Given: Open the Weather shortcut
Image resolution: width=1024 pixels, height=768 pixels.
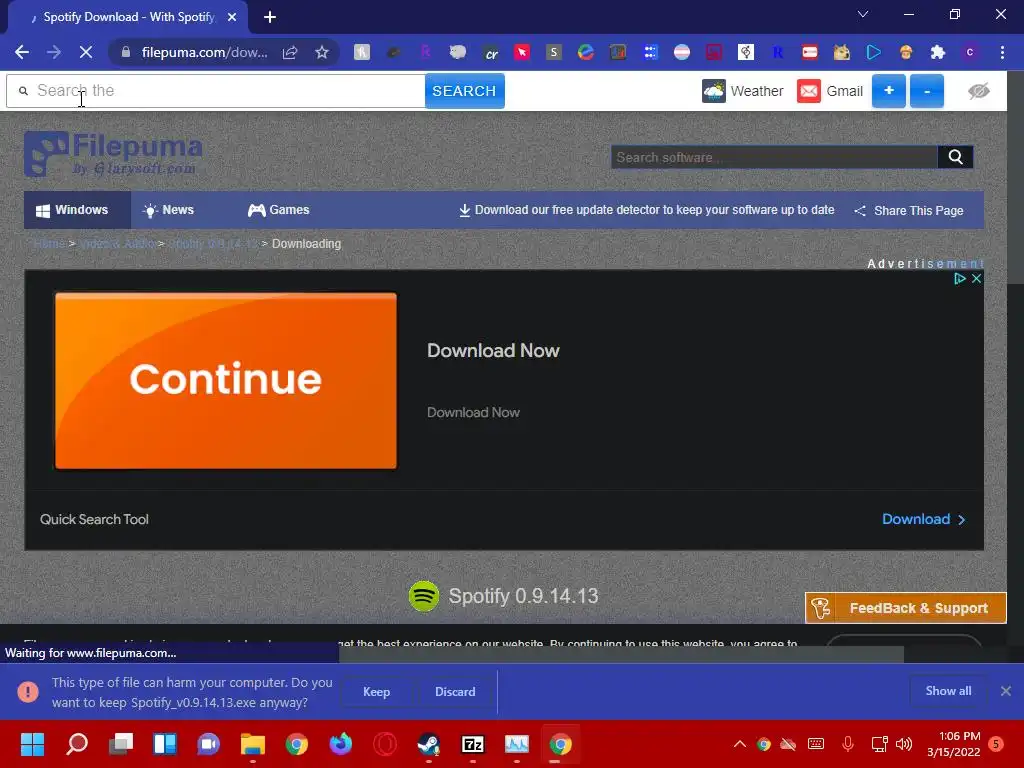Looking at the screenshot, I should click(743, 91).
